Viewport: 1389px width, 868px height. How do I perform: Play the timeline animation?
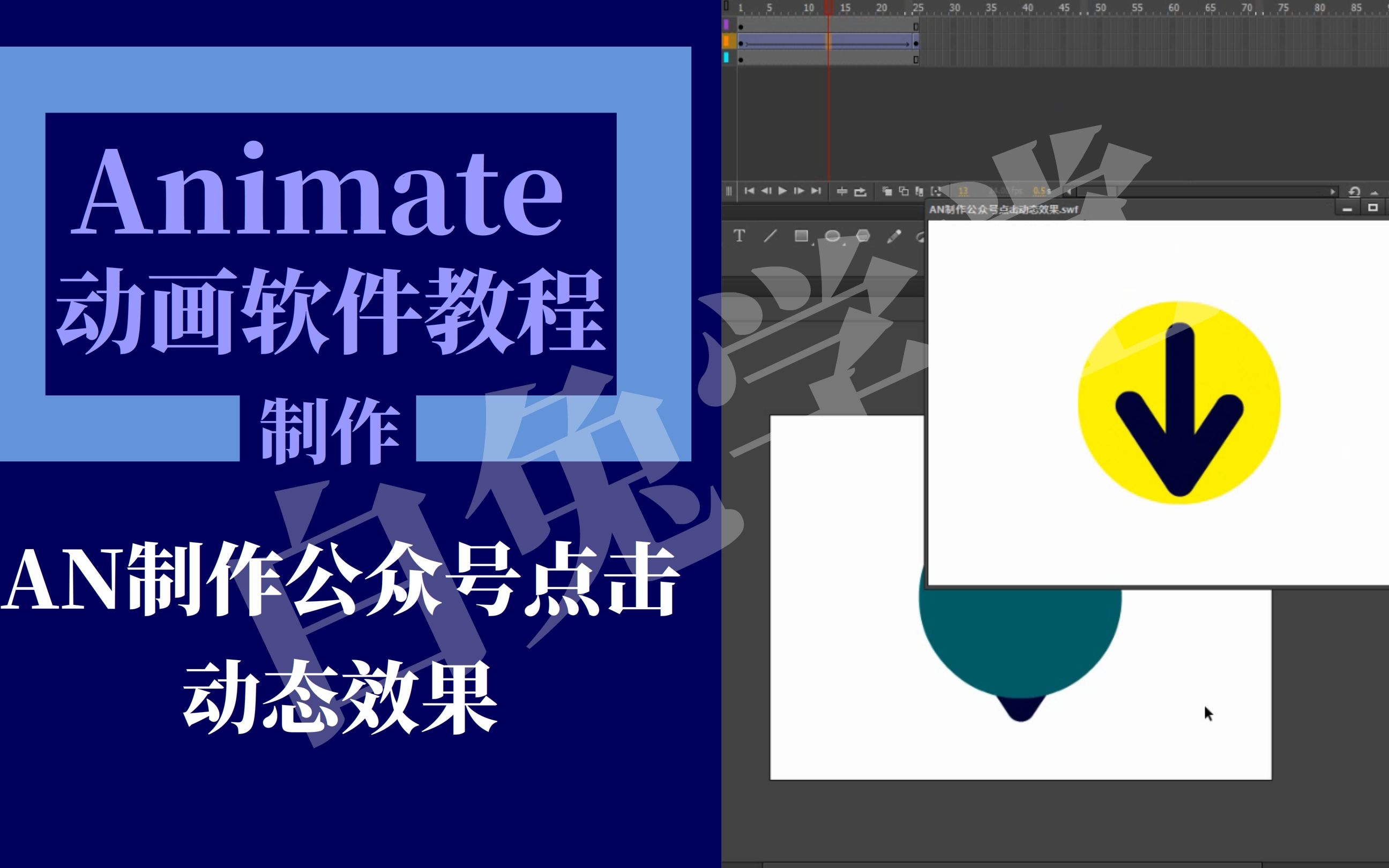[782, 191]
